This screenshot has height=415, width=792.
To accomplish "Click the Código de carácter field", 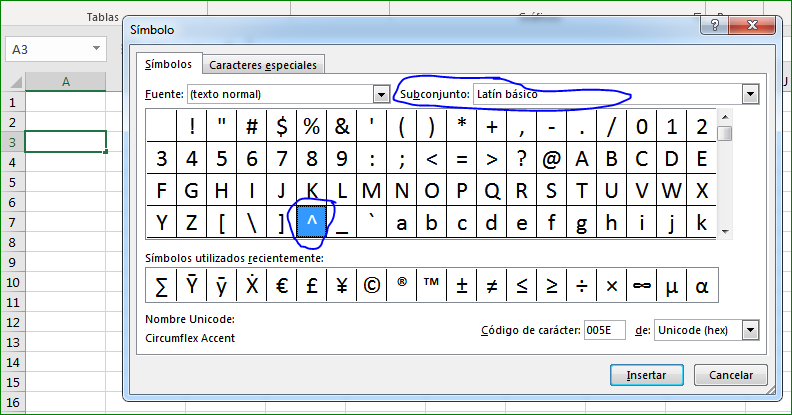I will pos(605,330).
